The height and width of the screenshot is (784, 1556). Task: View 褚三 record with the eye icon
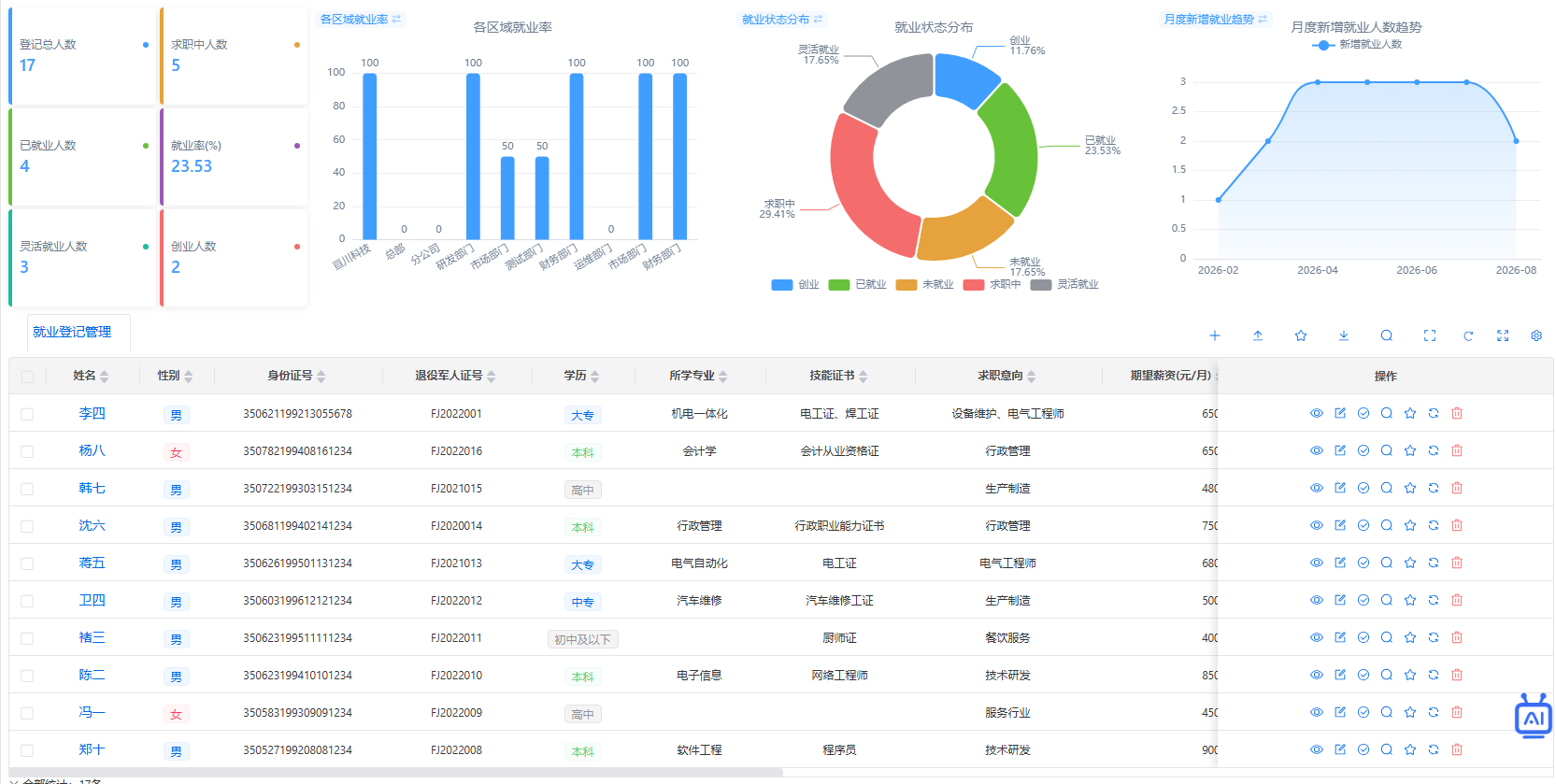[1317, 637]
